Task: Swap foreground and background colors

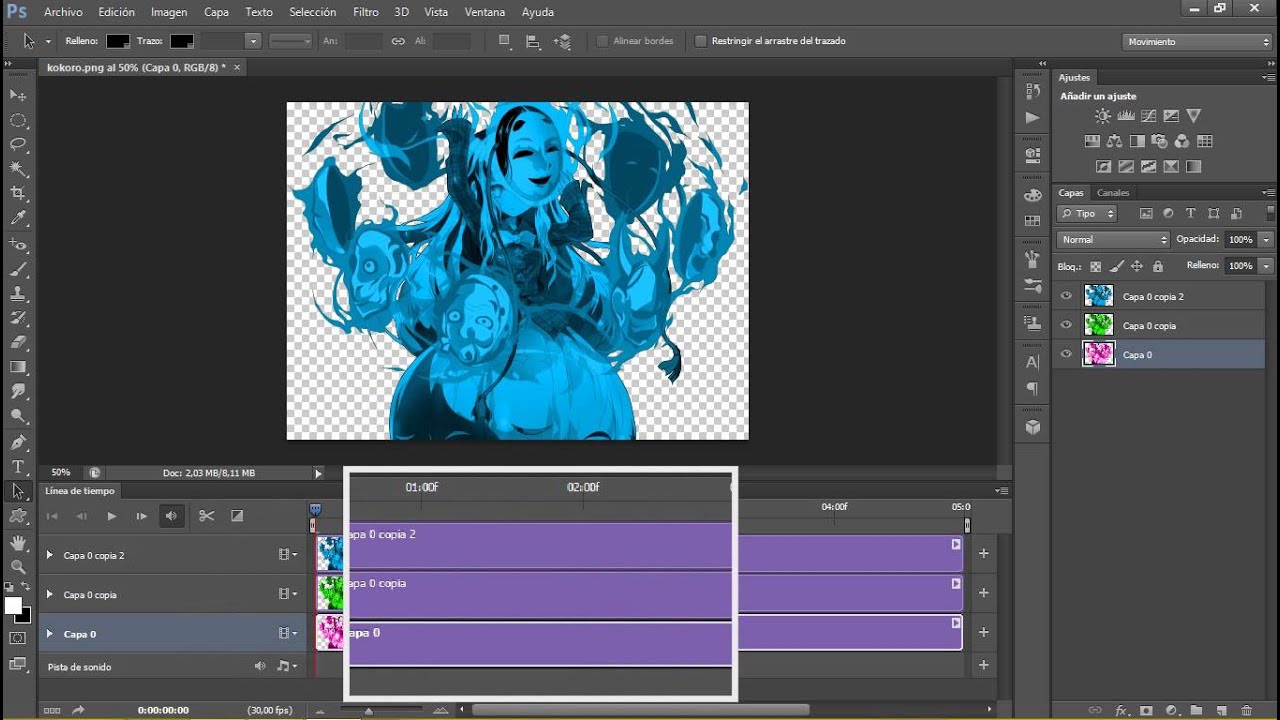Action: point(26,587)
